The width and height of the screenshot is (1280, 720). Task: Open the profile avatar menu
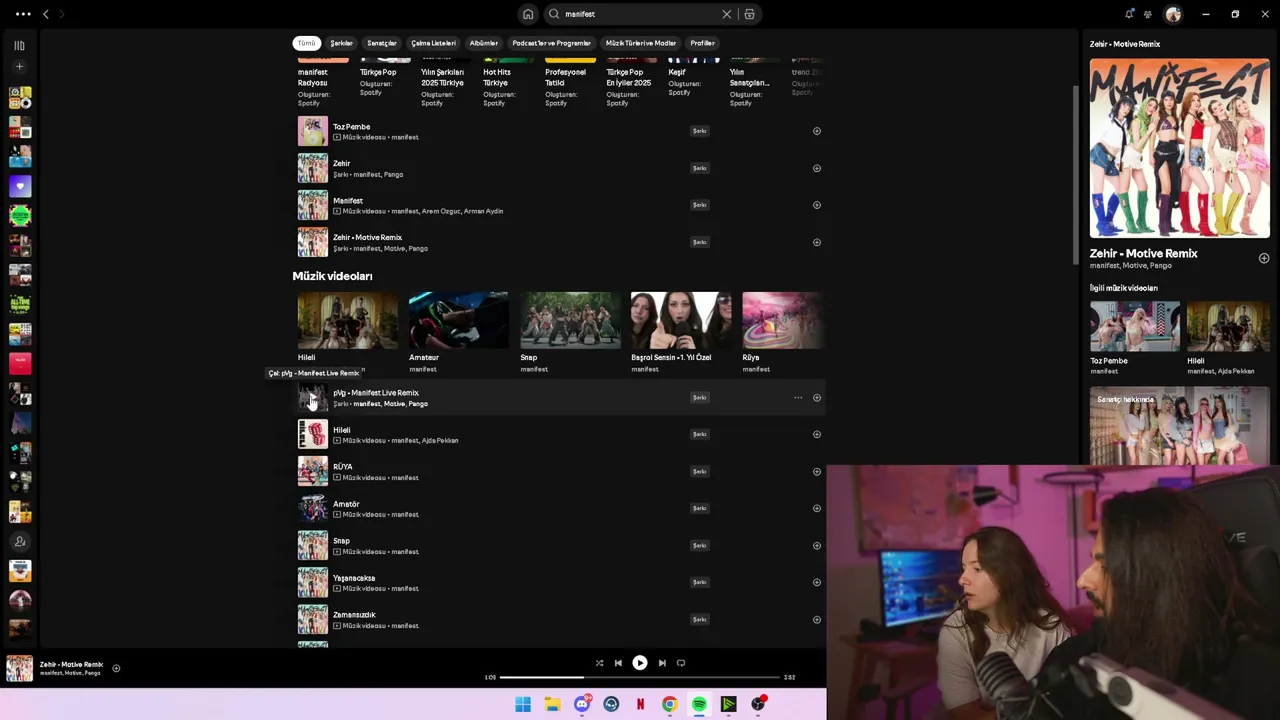coord(1173,14)
